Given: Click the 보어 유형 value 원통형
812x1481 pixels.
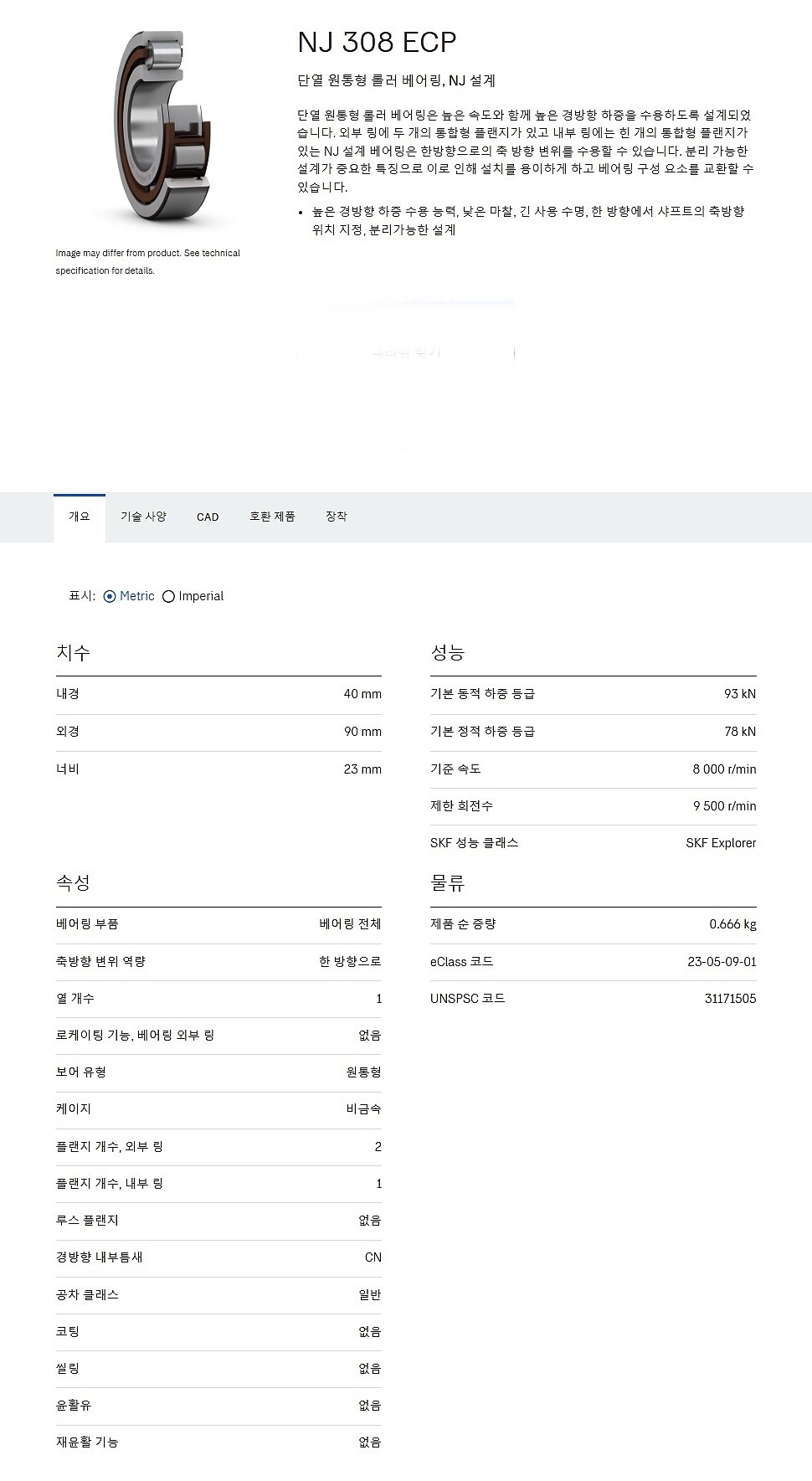Looking at the screenshot, I should pos(363,1072).
